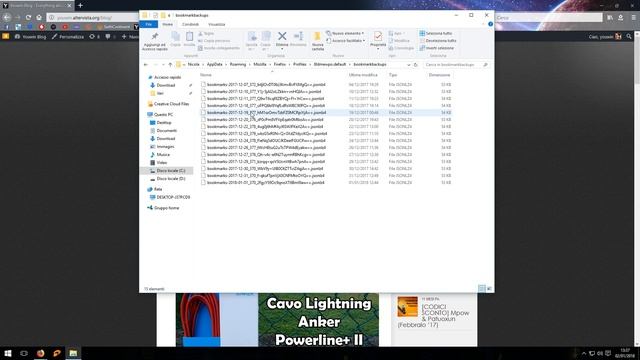
Task: Refresh the Explorer address bar
Action: (416, 65)
